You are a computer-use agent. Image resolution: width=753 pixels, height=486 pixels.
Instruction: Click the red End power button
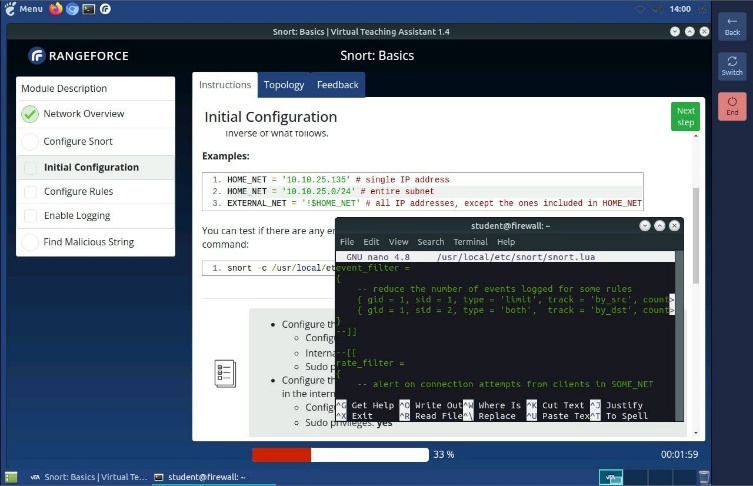tap(732, 105)
